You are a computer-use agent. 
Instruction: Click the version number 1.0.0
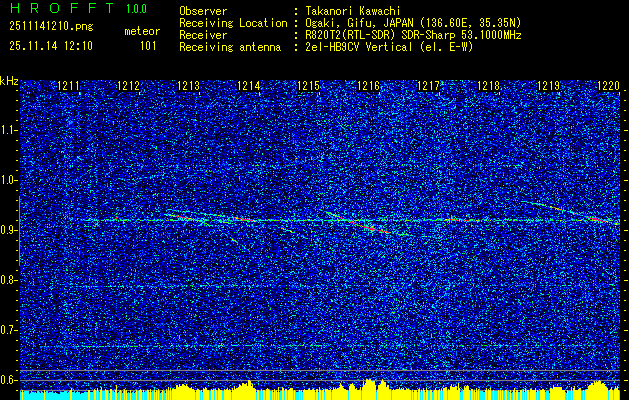[x=136, y=9]
